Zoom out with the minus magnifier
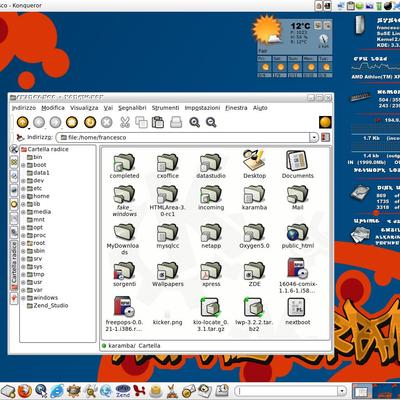The image size is (400, 400). click(211, 122)
